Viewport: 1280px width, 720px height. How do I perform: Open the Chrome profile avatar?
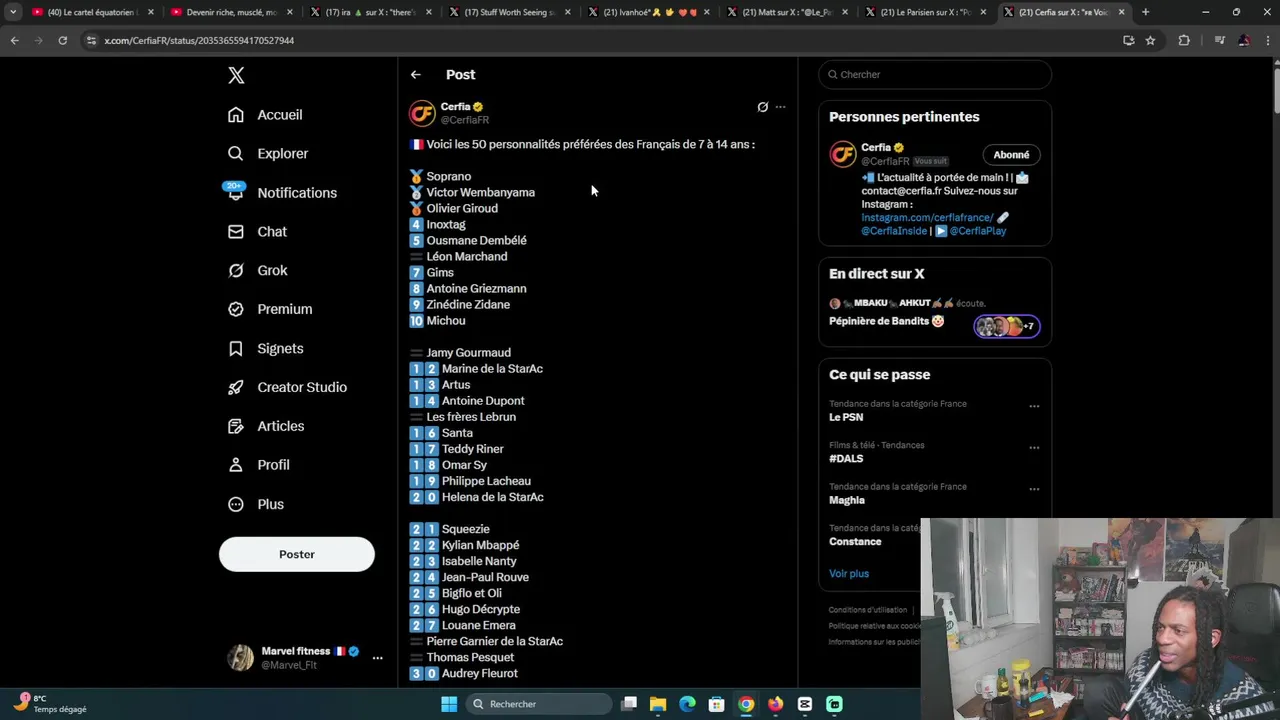(x=1244, y=40)
